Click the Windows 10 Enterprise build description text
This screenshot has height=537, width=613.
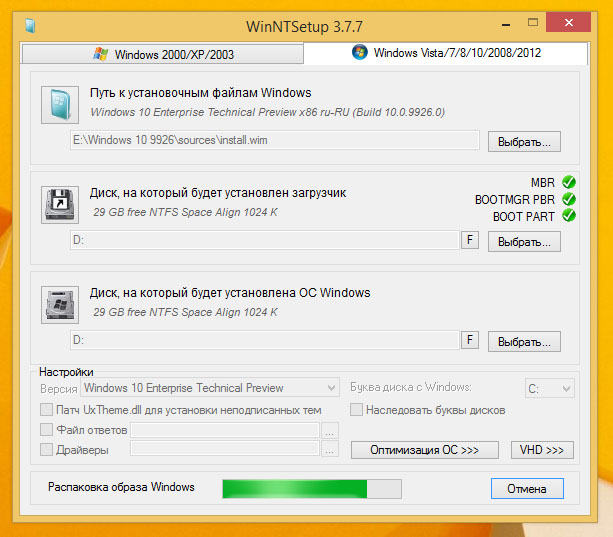click(x=268, y=113)
